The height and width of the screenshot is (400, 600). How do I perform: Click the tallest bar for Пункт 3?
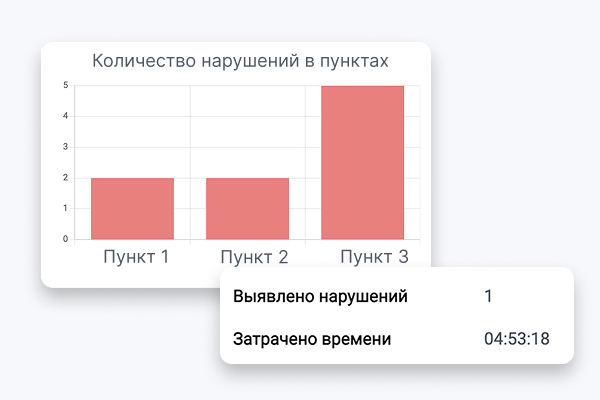[362, 162]
